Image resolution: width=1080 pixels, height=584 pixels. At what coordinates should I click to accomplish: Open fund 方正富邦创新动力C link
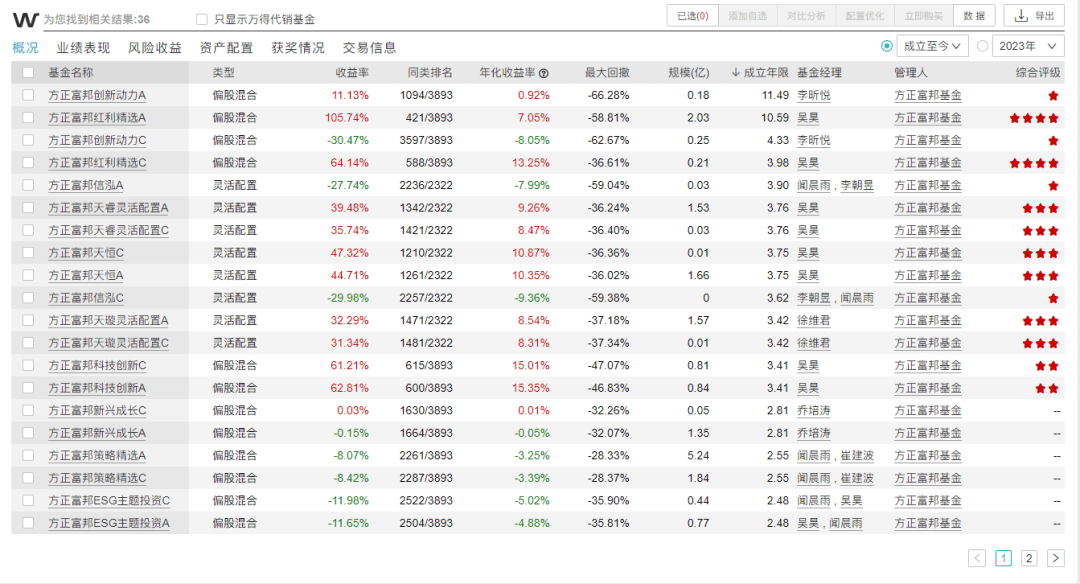[x=97, y=140]
